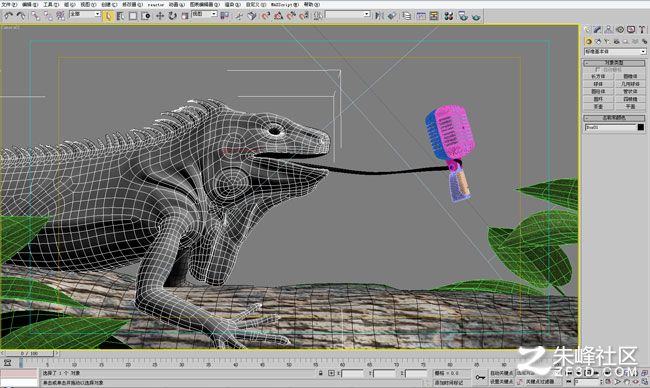Viewport: 650px width, 388px height.
Task: Select the Select Object cursor tool
Action: [x=108, y=16]
